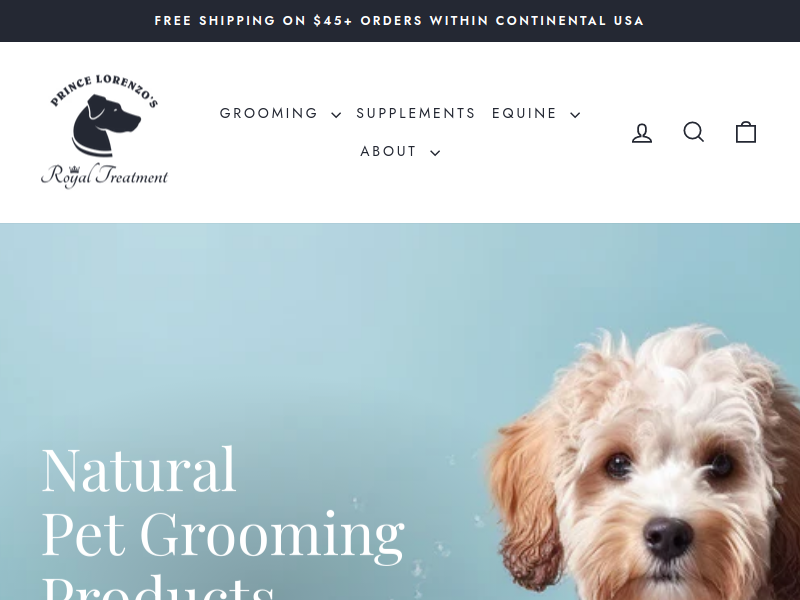Click the crown in Royal Treatment logo
Screen dimensions: 800x600
pos(75,169)
